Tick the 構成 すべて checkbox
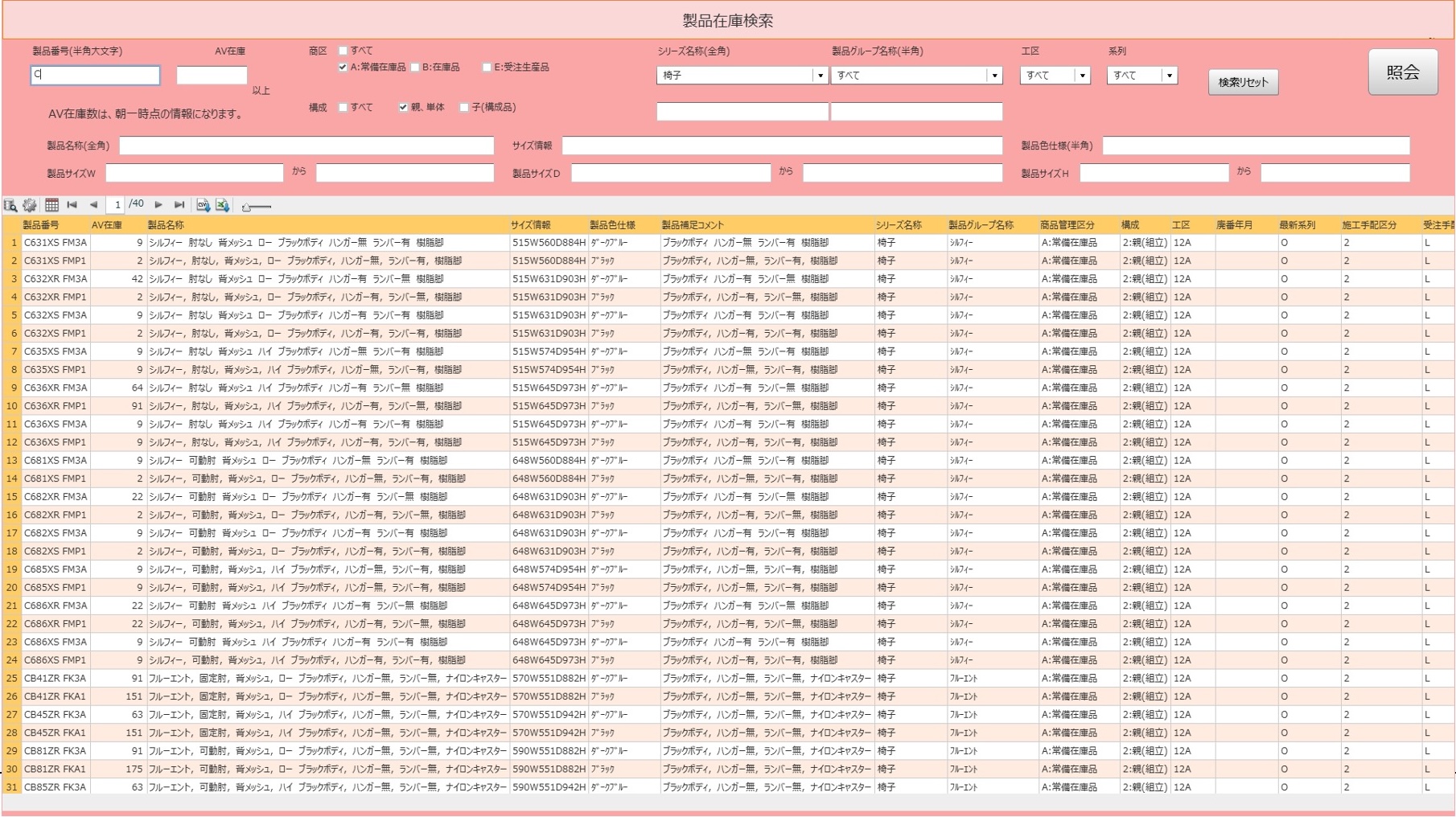The image size is (1456, 817). tap(343, 108)
